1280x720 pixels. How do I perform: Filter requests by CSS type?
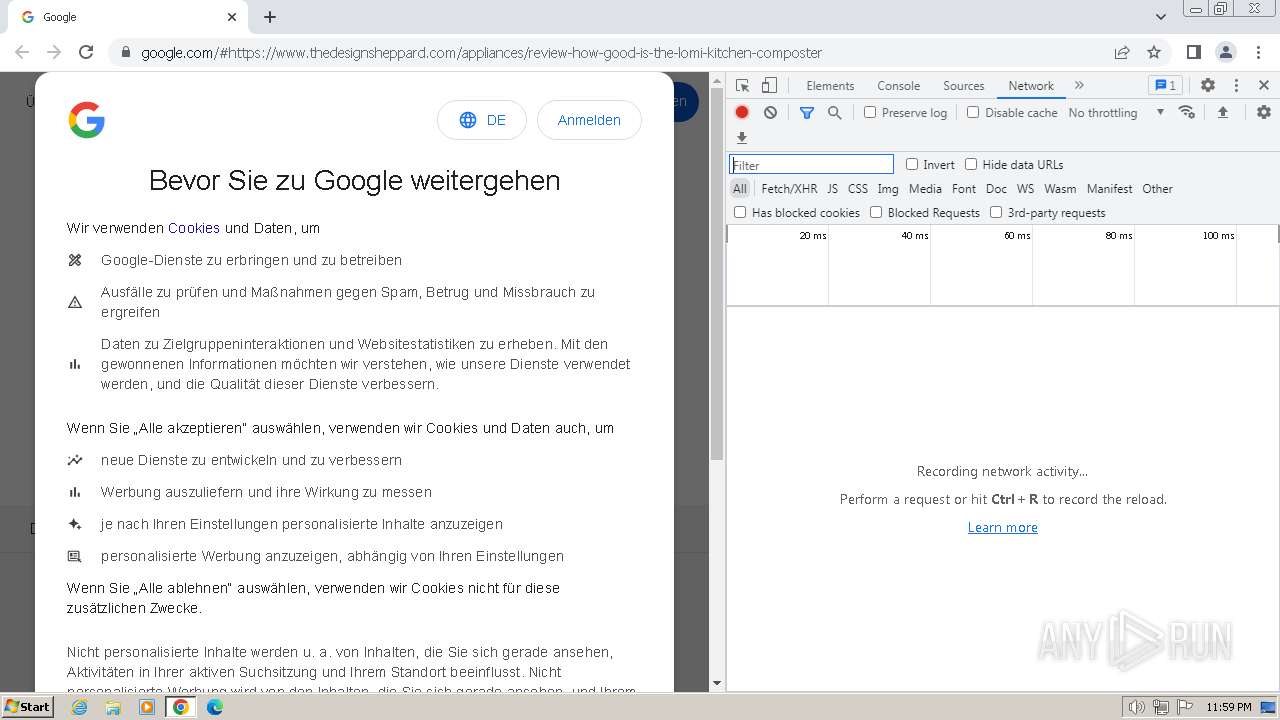tap(858, 189)
